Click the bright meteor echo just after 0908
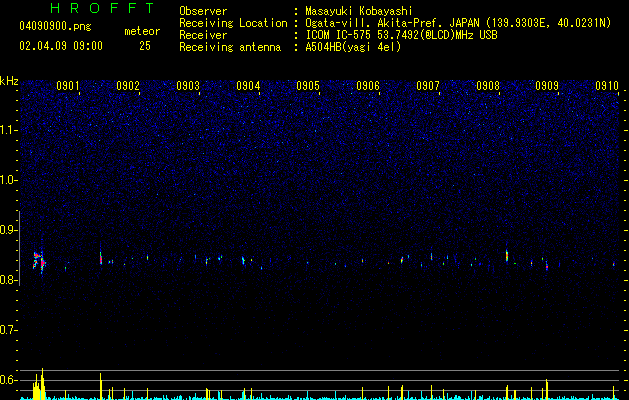 point(507,256)
